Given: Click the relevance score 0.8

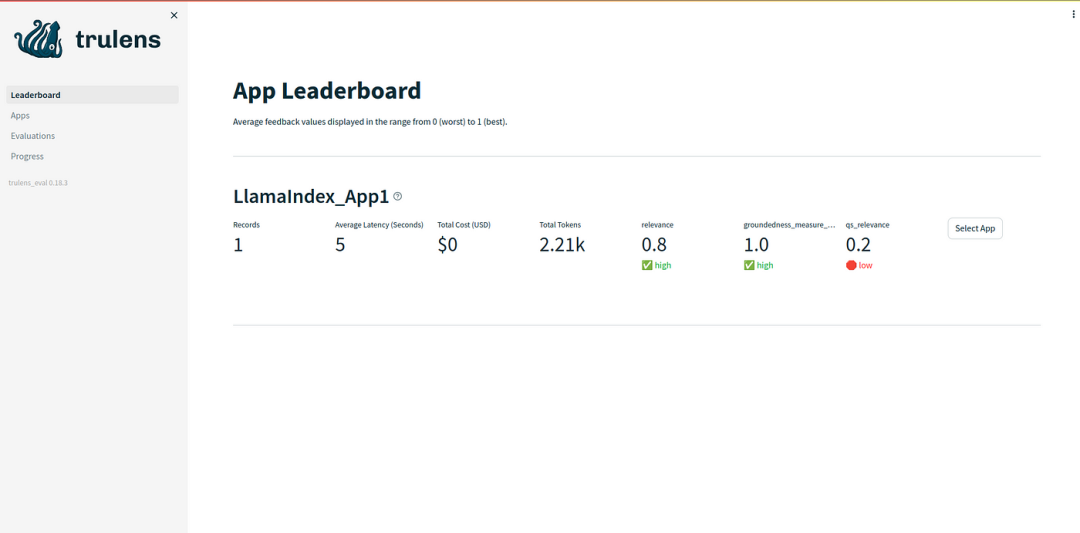Looking at the screenshot, I should tap(654, 244).
